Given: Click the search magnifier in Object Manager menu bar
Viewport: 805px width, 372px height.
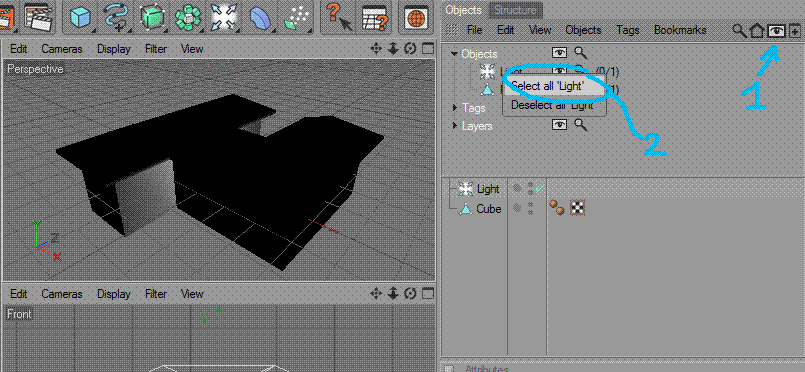Looking at the screenshot, I should [x=739, y=31].
